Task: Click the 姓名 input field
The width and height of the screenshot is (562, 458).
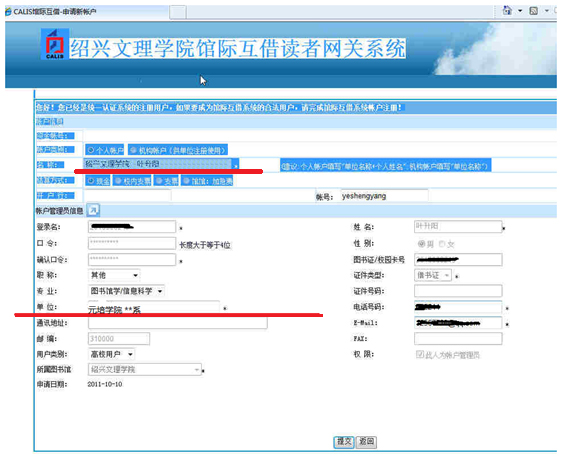Action: [458, 226]
